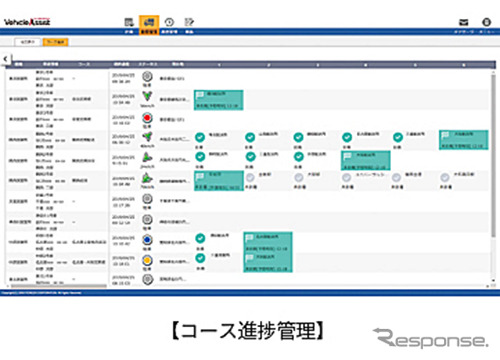Click the middle grey pending circle in that row
The image size is (500, 360).
(x=347, y=177)
